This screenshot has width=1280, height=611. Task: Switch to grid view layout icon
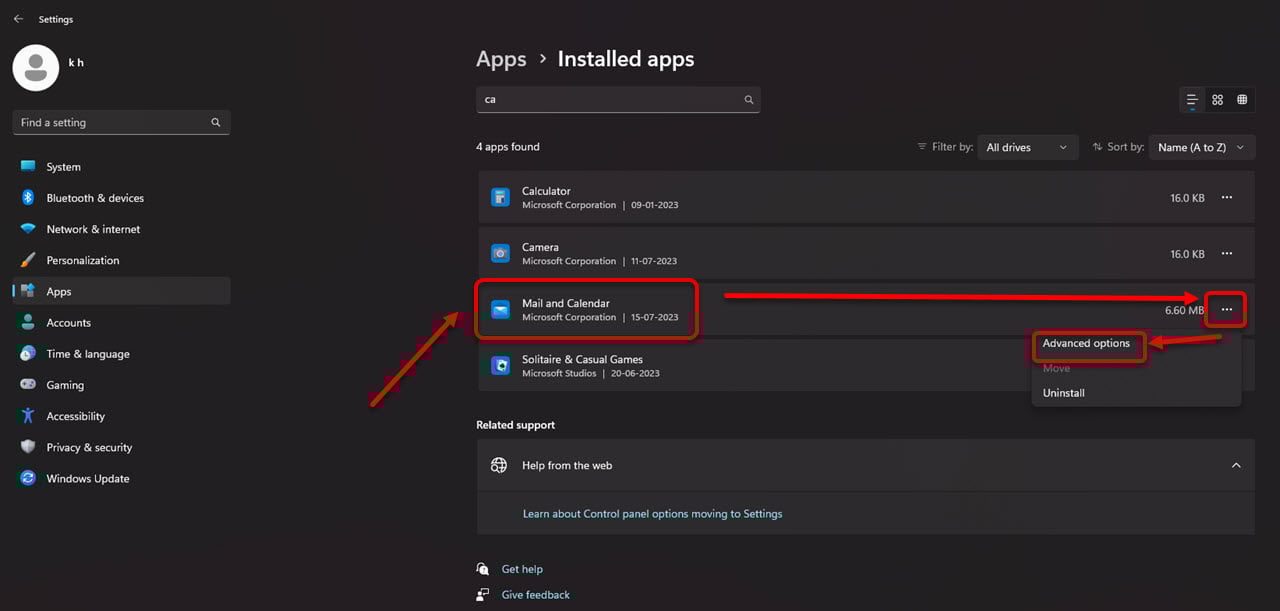pyautogui.click(x=1217, y=100)
